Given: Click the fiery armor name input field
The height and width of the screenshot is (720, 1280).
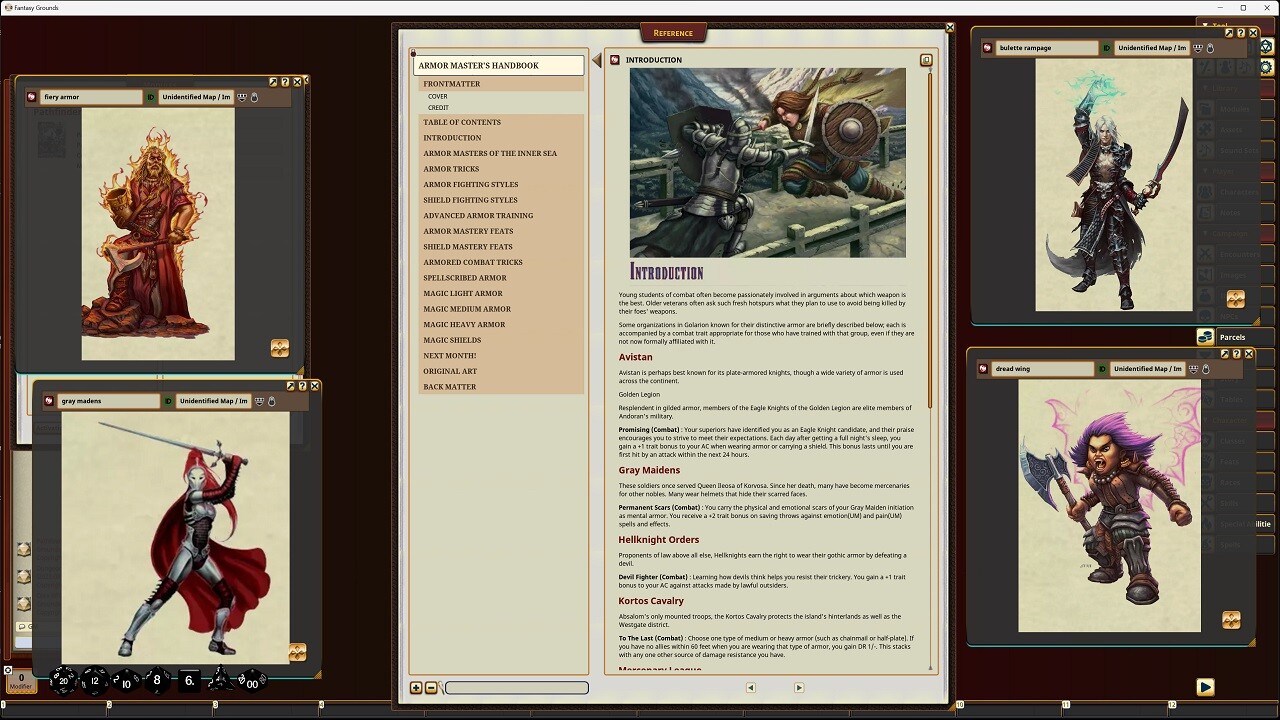Looking at the screenshot, I should tap(90, 97).
